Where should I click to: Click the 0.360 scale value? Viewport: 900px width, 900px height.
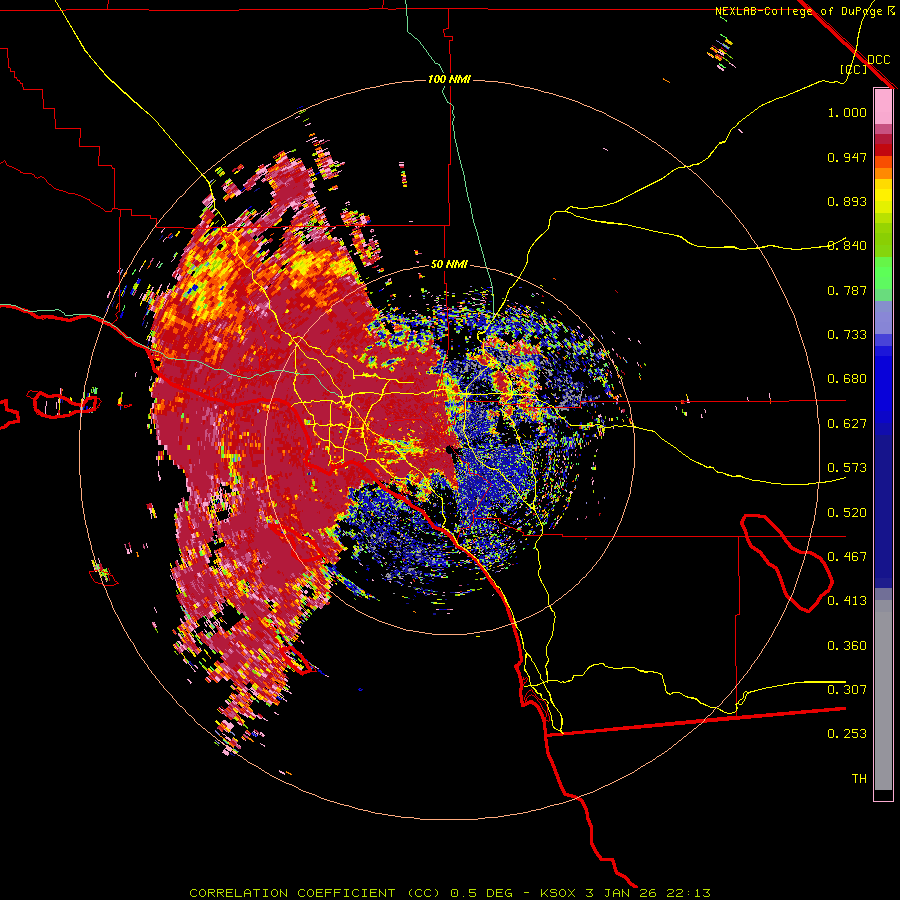(847, 646)
